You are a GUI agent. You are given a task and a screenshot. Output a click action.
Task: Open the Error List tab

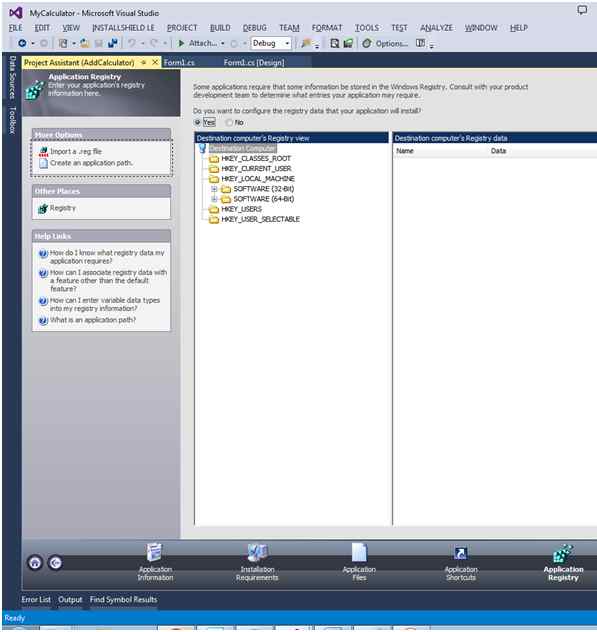click(x=36, y=599)
